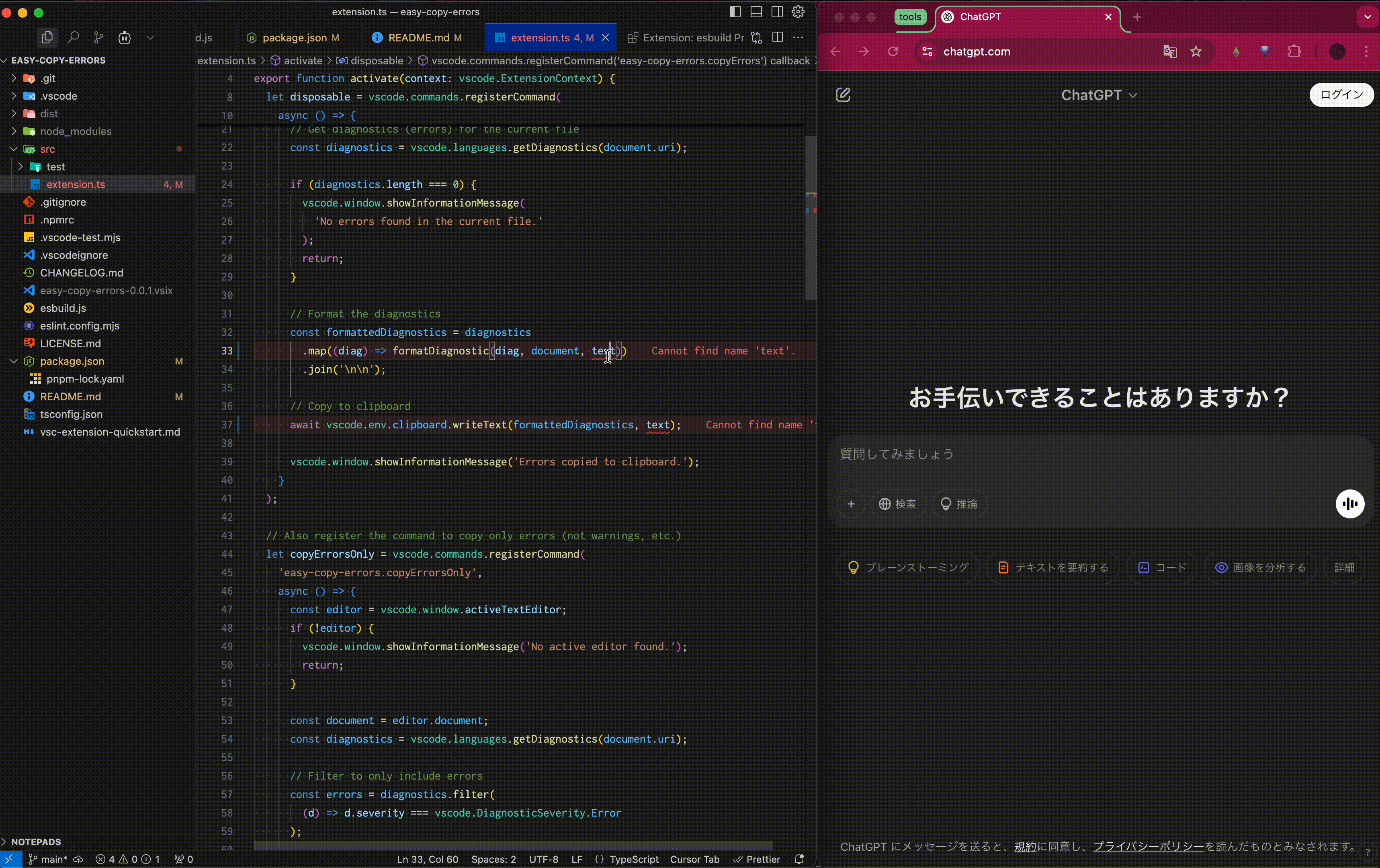Toggle primary side bar layout icon
The height and width of the screenshot is (868, 1380).
point(735,12)
